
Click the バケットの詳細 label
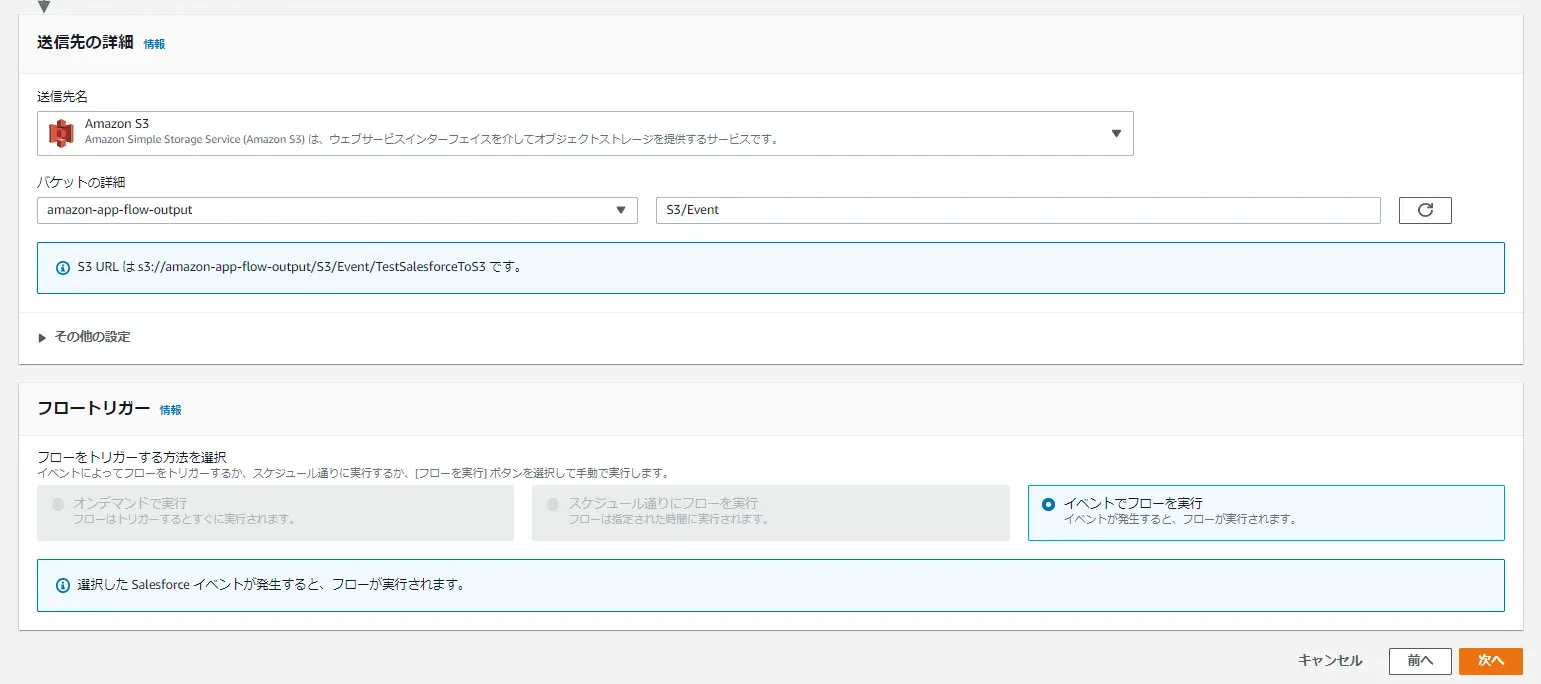81,182
